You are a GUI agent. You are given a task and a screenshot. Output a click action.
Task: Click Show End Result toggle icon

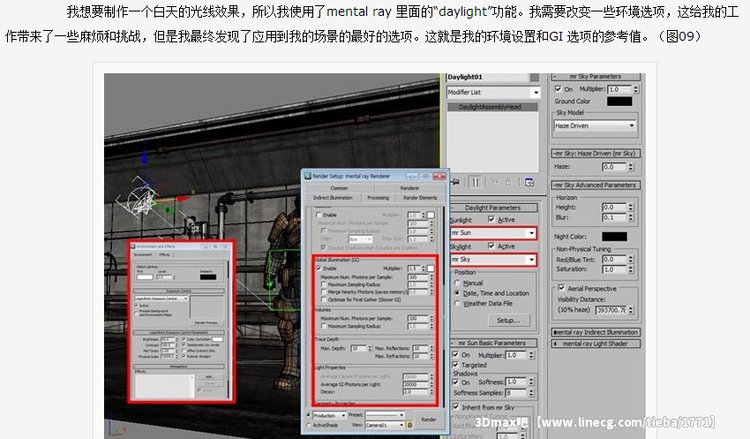[x=475, y=182]
